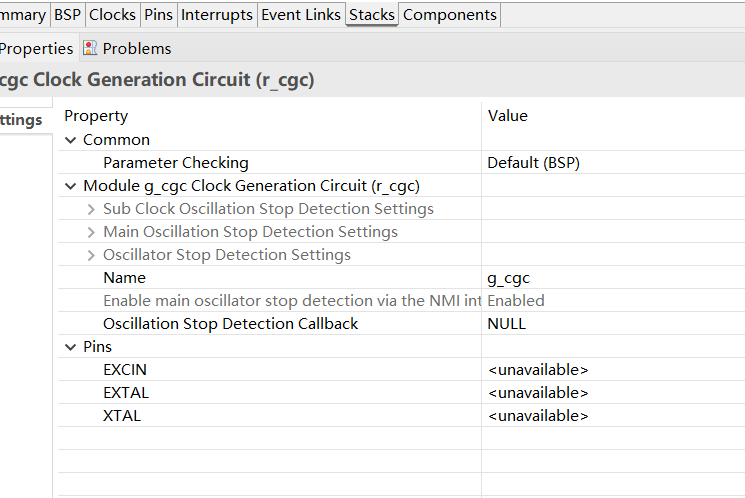The image size is (745, 498).
Task: Select the Components tab
Action: click(x=449, y=15)
